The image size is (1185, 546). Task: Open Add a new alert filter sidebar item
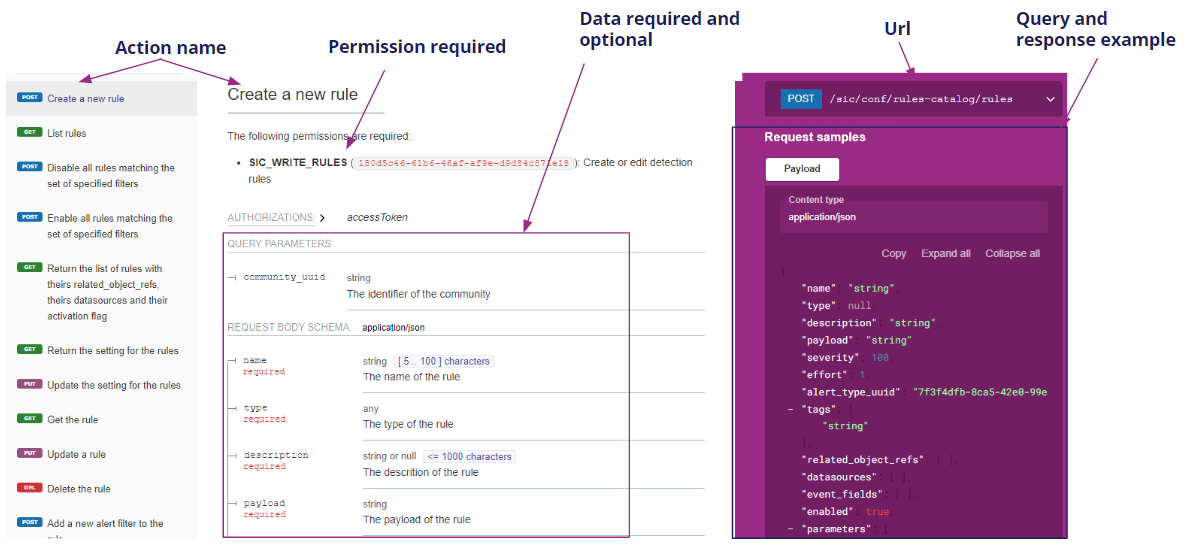(105, 524)
